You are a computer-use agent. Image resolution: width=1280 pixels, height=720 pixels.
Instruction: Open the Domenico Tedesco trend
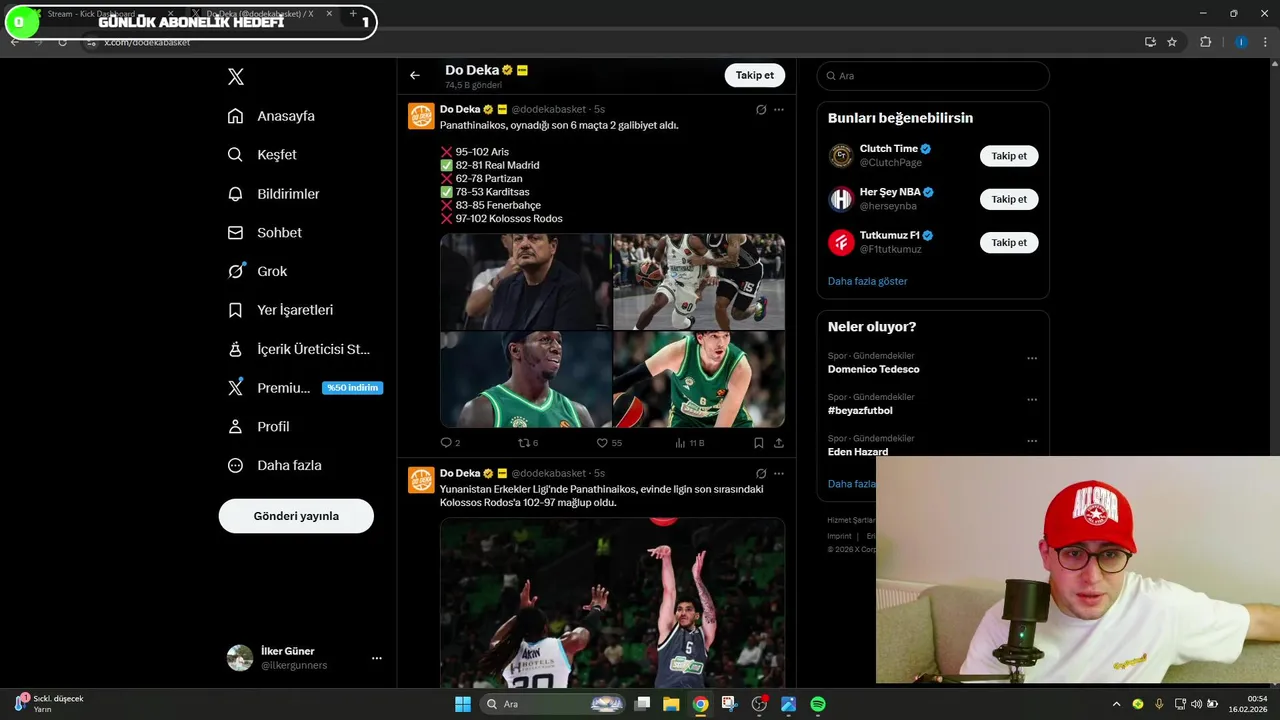873,369
